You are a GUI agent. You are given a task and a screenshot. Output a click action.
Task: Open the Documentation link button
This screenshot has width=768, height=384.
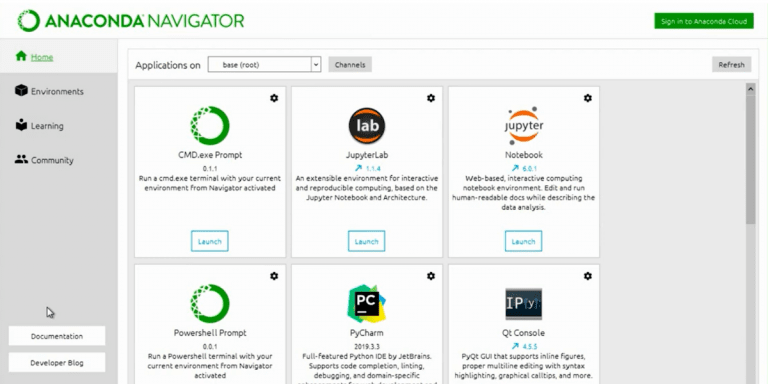coord(57,336)
